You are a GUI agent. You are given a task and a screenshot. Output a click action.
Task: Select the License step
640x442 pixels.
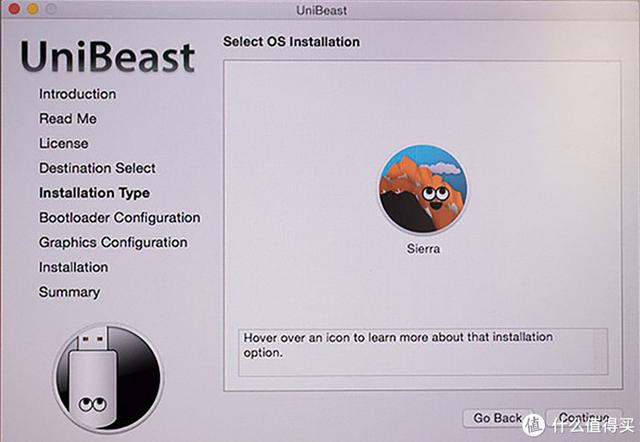point(64,144)
